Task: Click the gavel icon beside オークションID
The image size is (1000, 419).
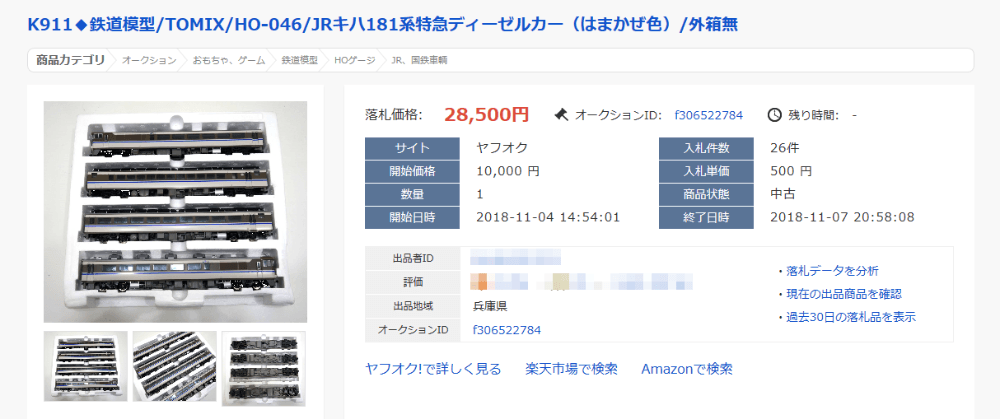Action: 561,114
